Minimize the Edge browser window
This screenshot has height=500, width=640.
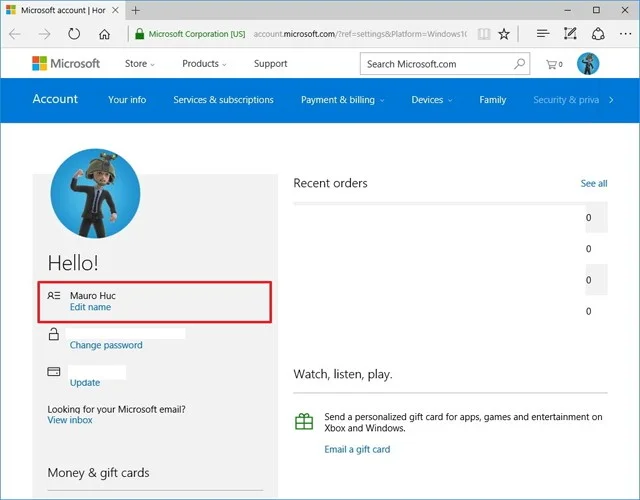568,10
